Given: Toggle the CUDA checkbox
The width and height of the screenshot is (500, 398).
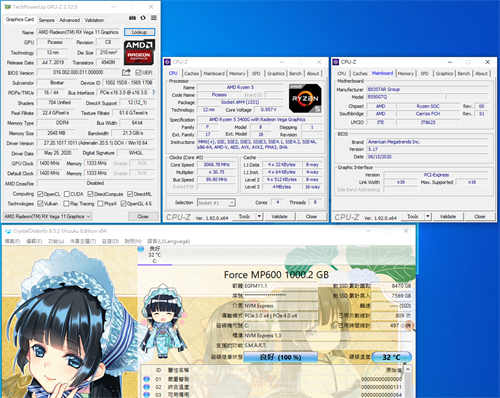Looking at the screenshot, I should pos(67,194).
